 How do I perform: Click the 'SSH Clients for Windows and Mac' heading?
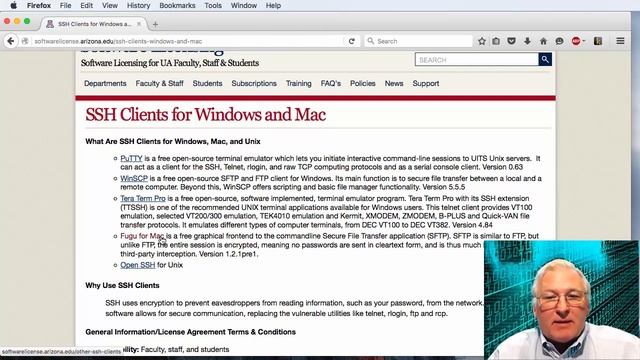click(x=205, y=115)
